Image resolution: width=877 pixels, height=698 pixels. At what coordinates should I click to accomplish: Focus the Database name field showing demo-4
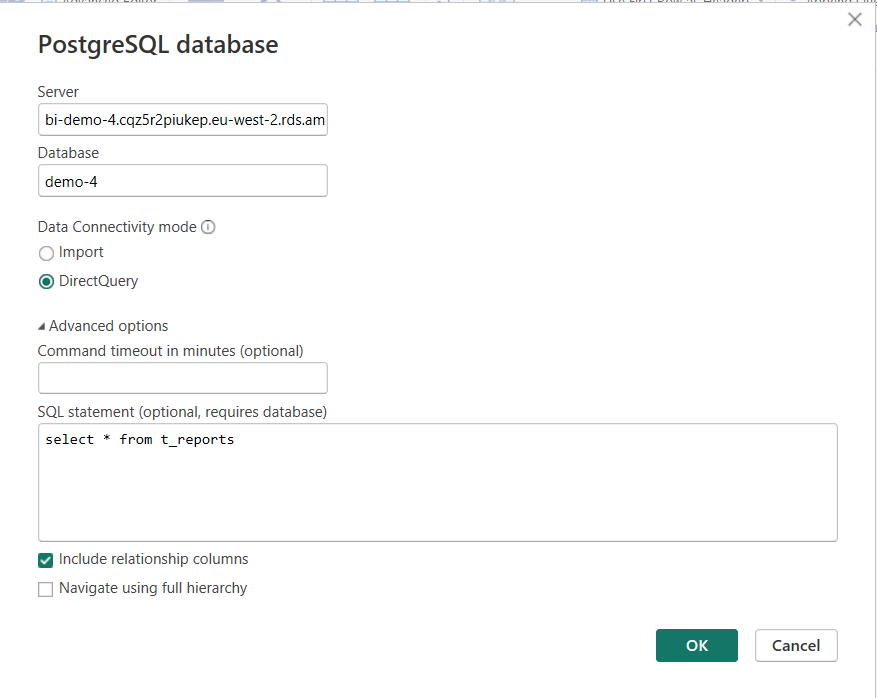point(182,181)
